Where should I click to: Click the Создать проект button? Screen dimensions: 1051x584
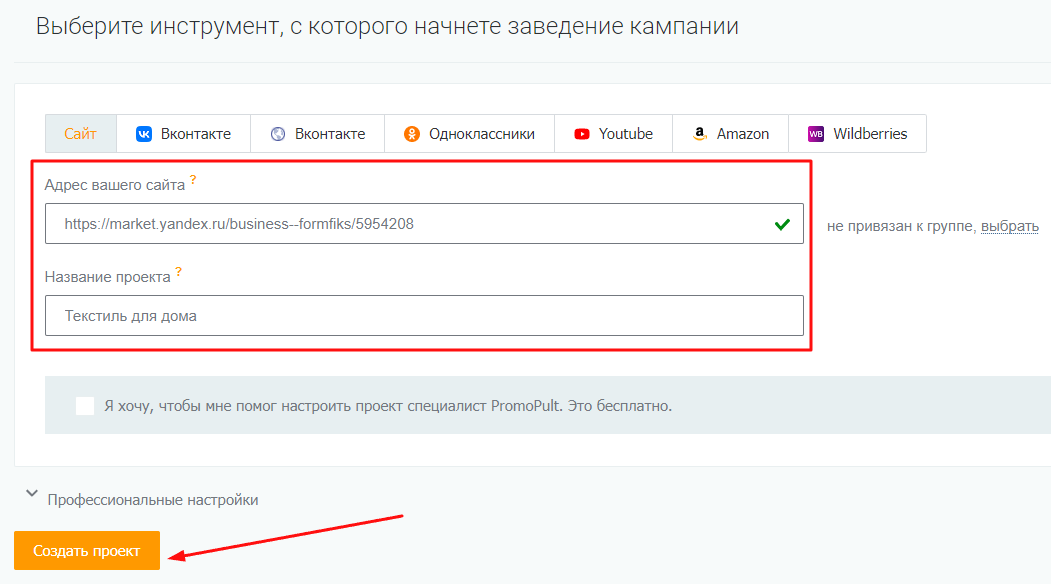pyautogui.click(x=87, y=550)
